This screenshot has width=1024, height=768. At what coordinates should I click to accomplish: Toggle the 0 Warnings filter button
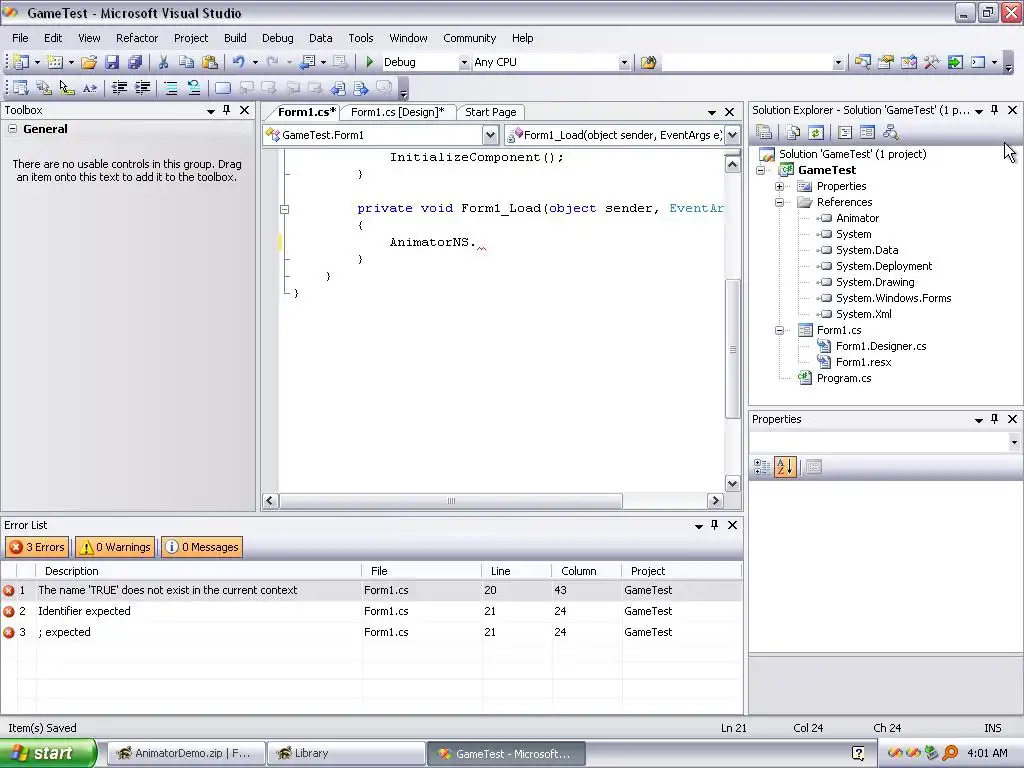pos(115,547)
